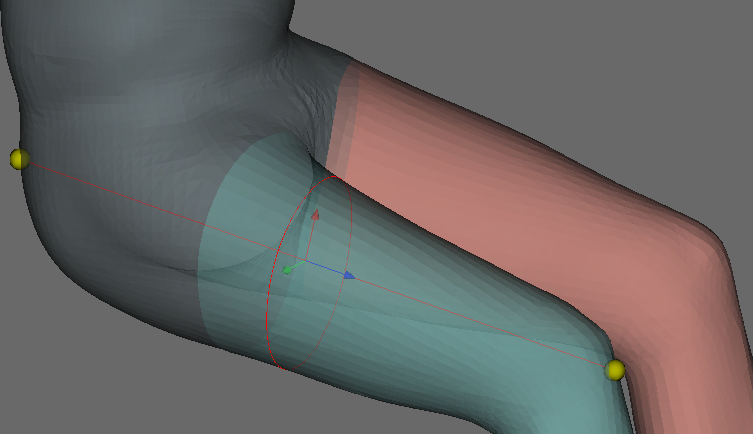The width and height of the screenshot is (753, 434).
Task: Select the right yellow sphere handle
Action: pos(615,370)
